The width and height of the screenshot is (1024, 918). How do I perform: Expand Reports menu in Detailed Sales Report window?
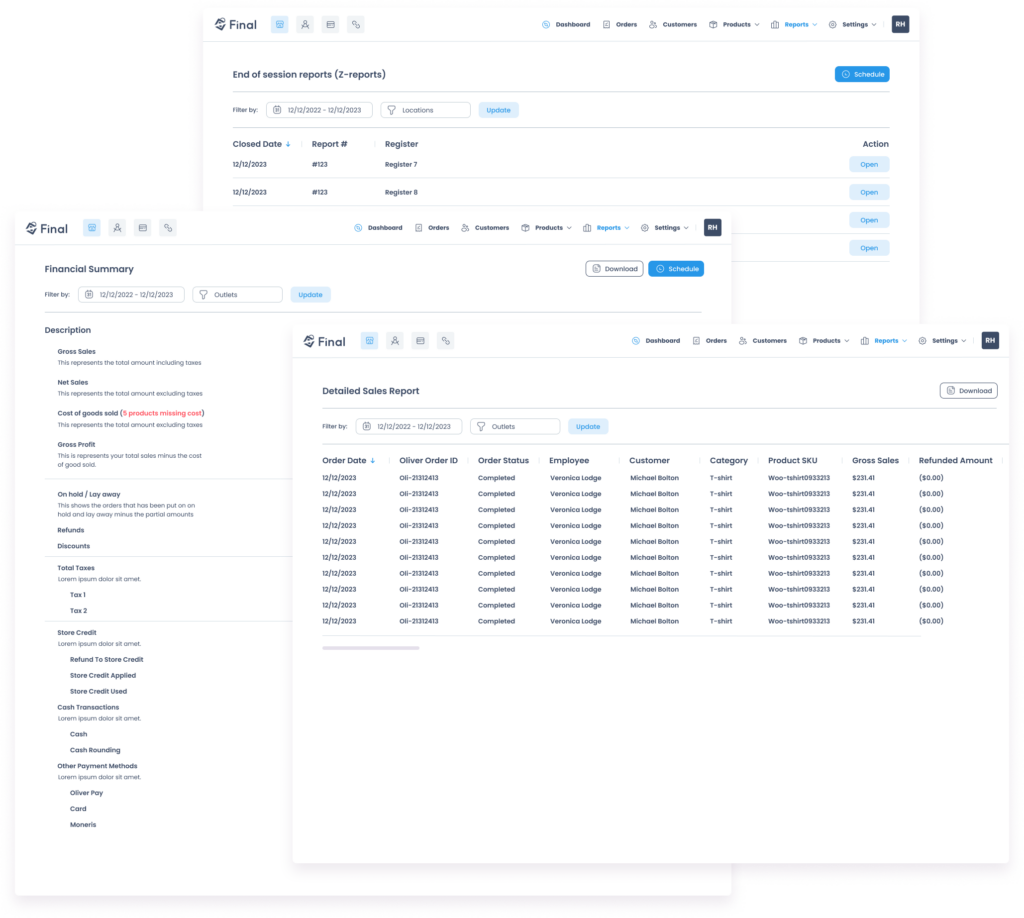pos(884,341)
